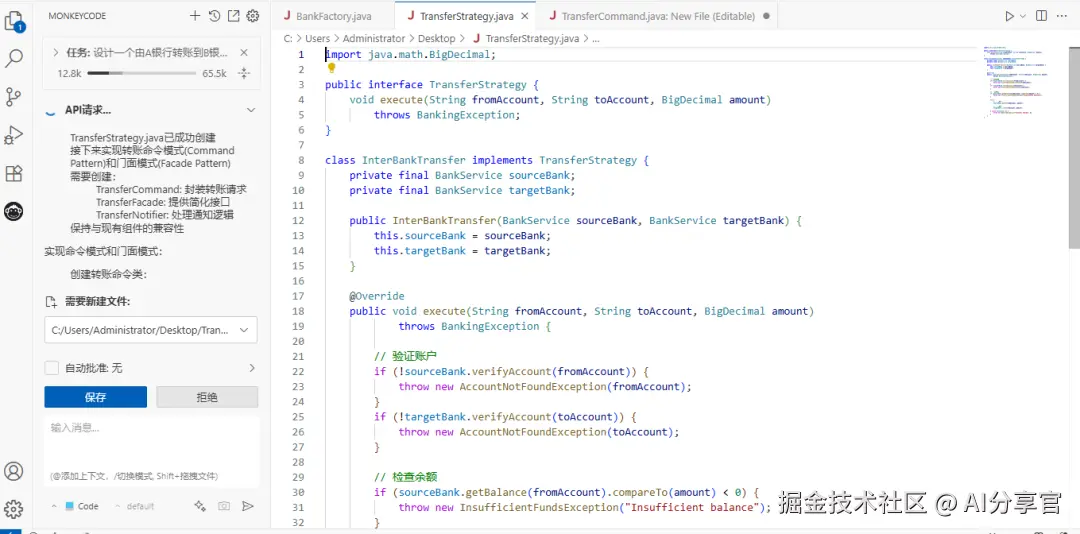Open MonkeyCode settings gear in panel header
This screenshot has height=534, width=1080.
(253, 16)
